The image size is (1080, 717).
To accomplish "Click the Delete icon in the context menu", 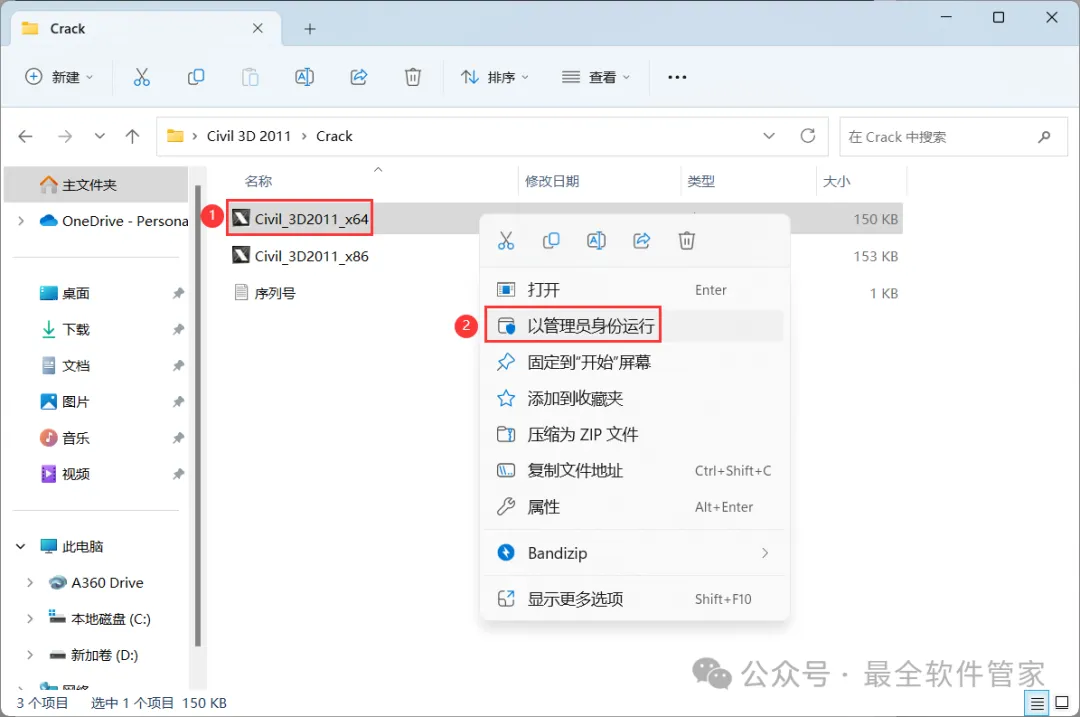I will pyautogui.click(x=687, y=240).
